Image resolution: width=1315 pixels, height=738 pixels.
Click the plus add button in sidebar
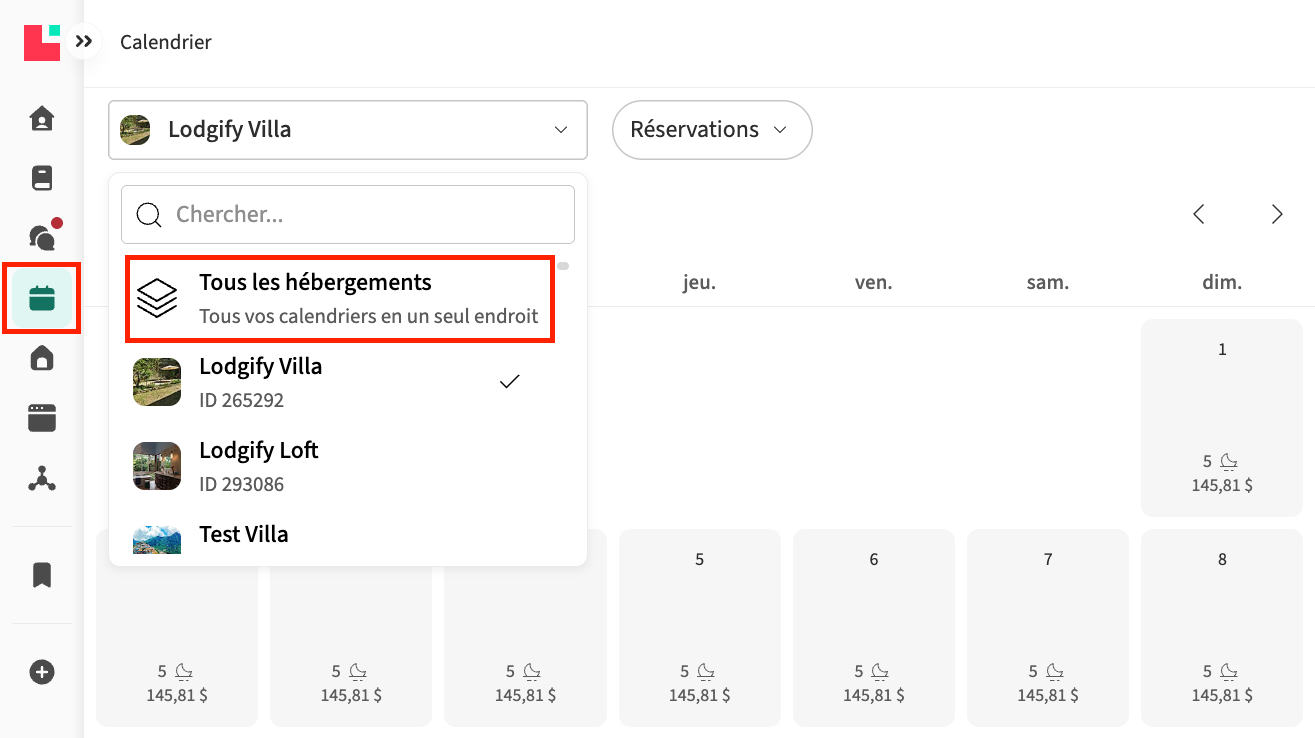[x=42, y=672]
